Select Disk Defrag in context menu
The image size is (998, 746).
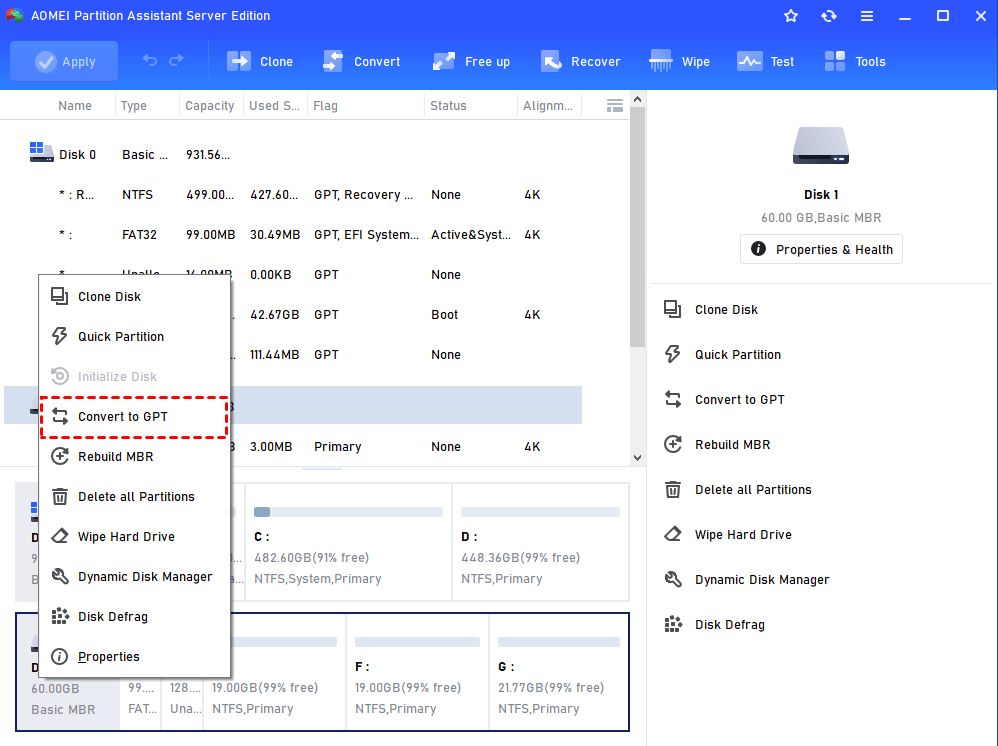tap(134, 617)
